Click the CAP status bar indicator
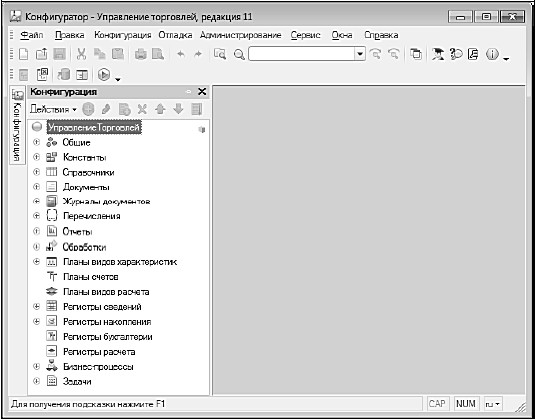Screen dimensions: 536x420 pyautogui.click(x=437, y=404)
